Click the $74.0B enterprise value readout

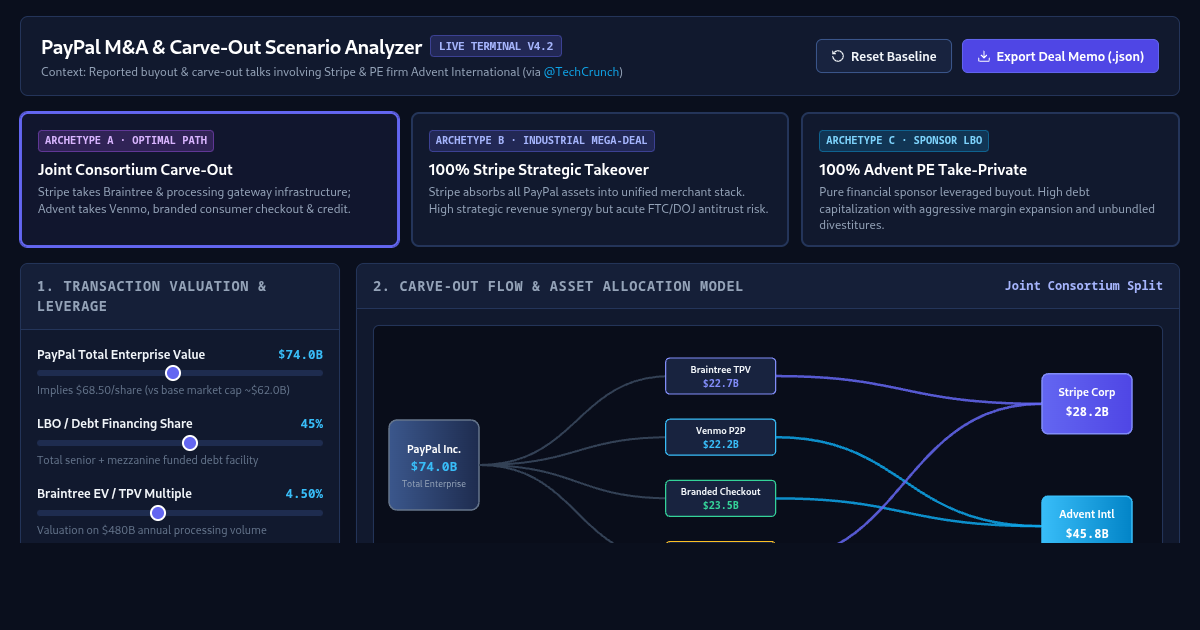coord(300,354)
